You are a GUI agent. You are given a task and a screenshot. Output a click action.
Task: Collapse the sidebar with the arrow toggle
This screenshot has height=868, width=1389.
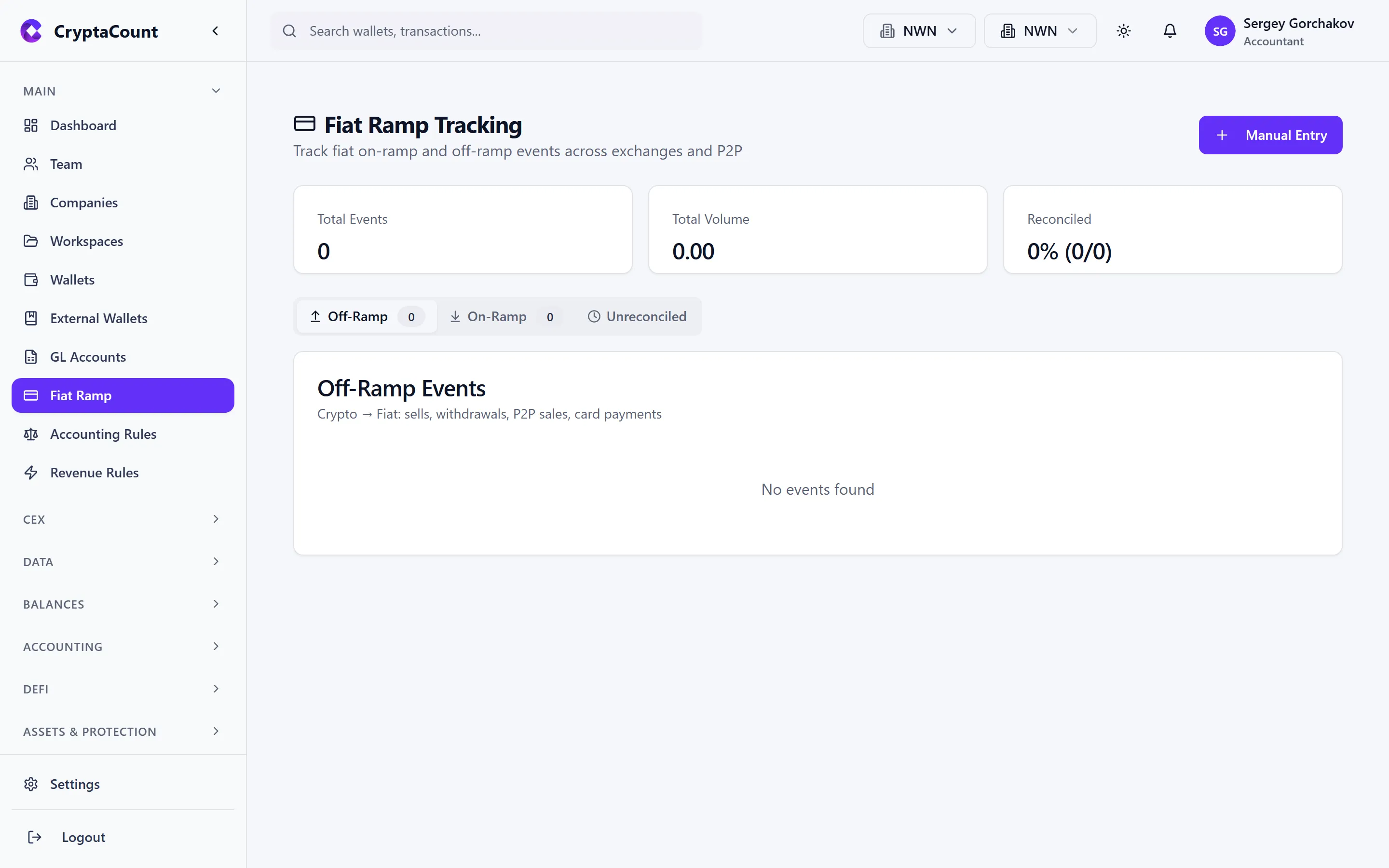point(216,30)
